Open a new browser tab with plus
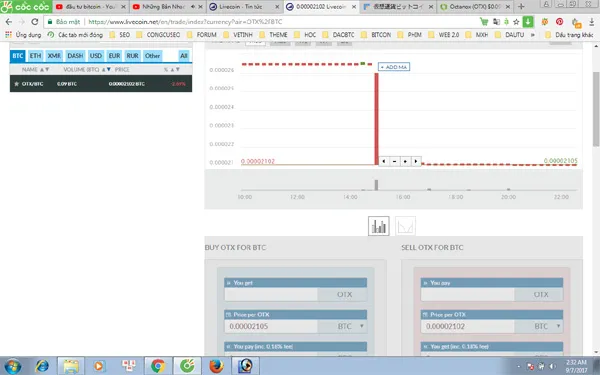This screenshot has height=375, width=600. pyautogui.click(x=521, y=7)
